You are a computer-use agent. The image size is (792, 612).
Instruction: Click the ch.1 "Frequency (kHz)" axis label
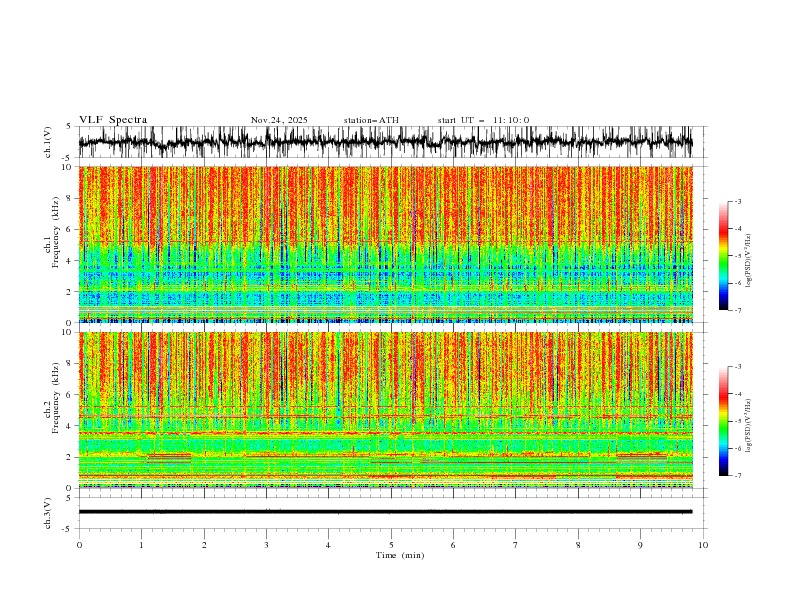(x=55, y=232)
